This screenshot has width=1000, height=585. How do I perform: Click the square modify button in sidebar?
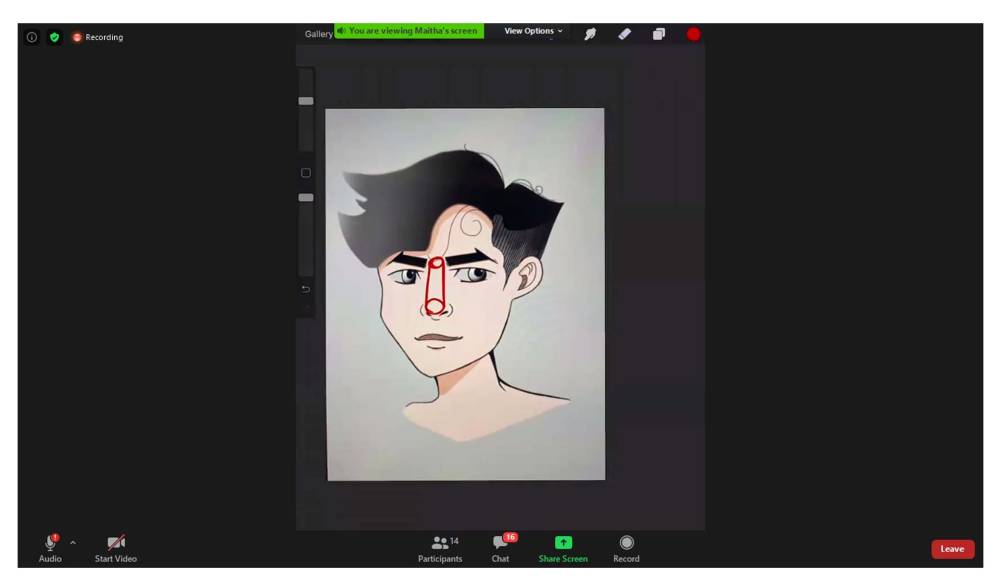tap(306, 173)
